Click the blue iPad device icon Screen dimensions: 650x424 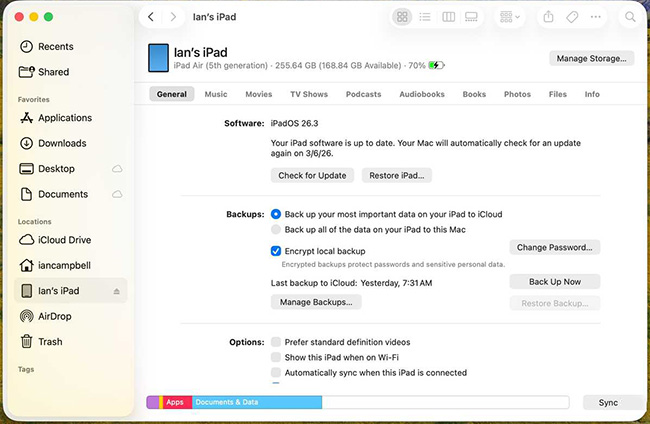(158, 58)
